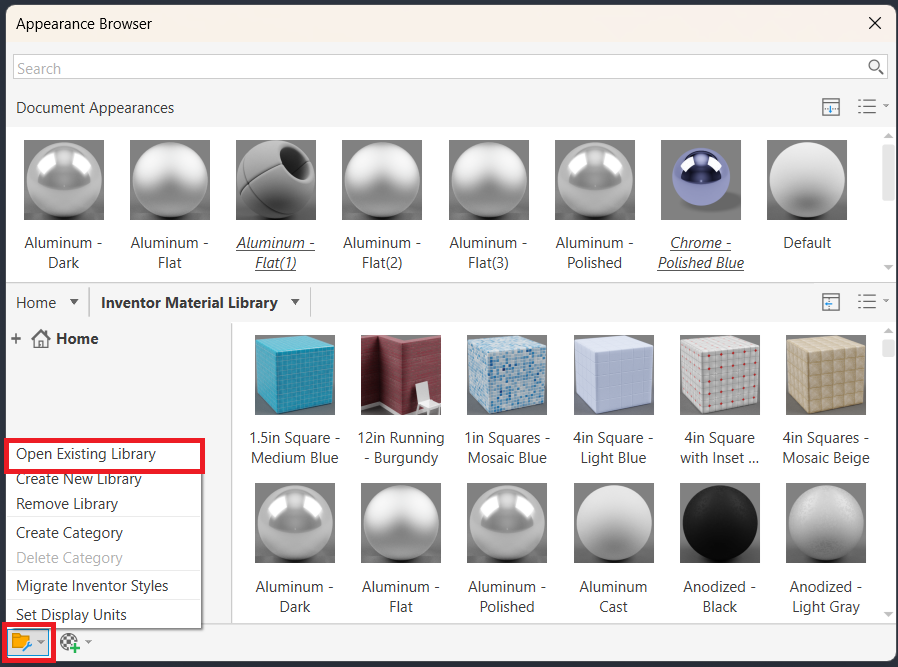Click the Home house icon in the tree

41,339
